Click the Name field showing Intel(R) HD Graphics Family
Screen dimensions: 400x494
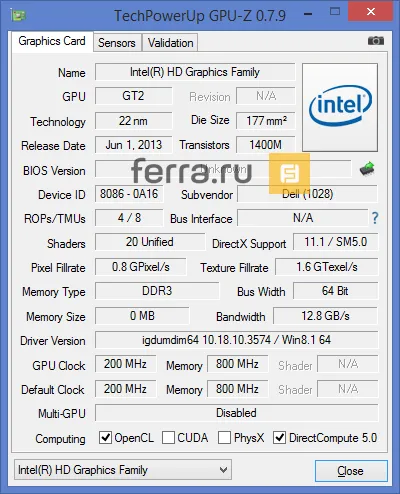pyautogui.click(x=195, y=72)
